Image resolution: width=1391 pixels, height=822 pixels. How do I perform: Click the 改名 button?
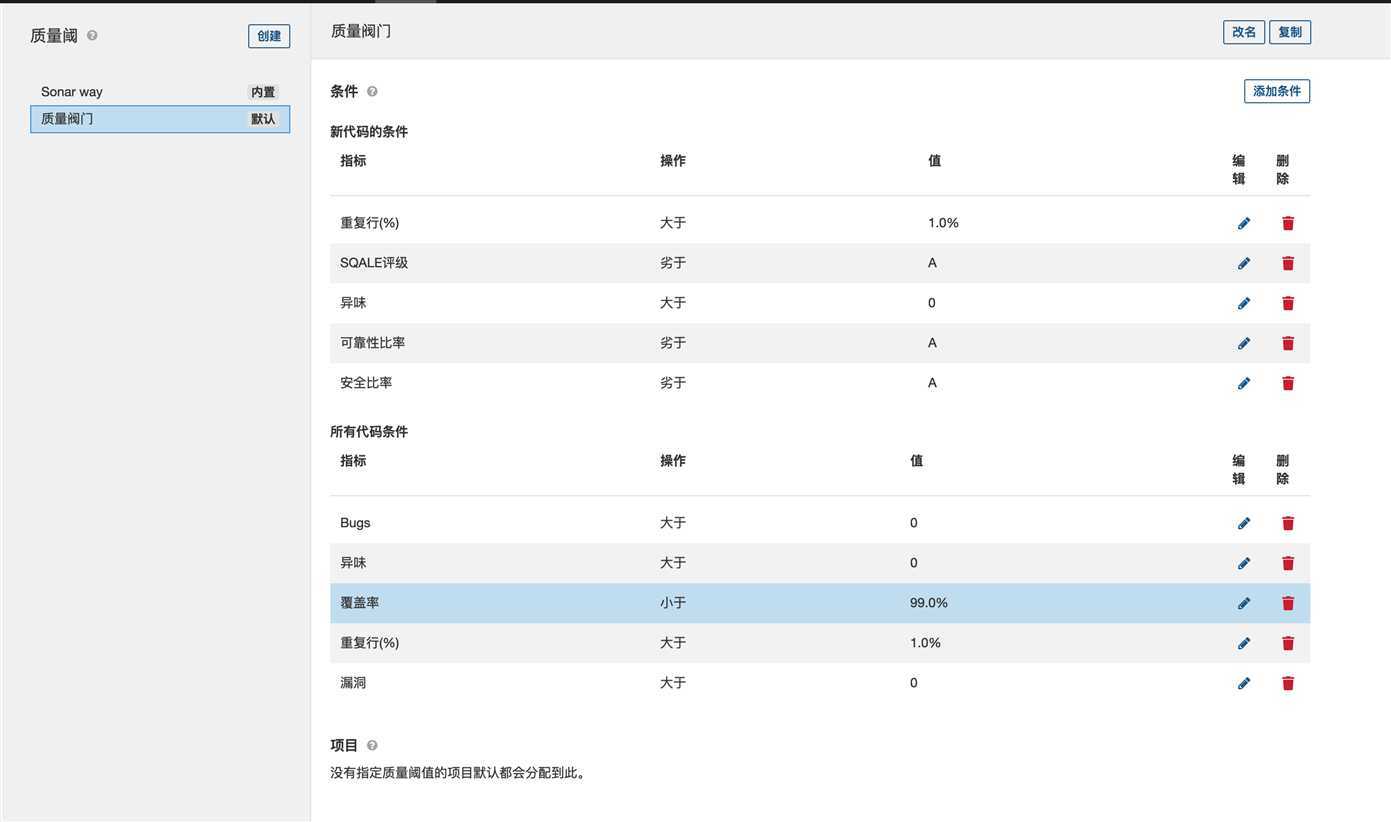(1244, 32)
